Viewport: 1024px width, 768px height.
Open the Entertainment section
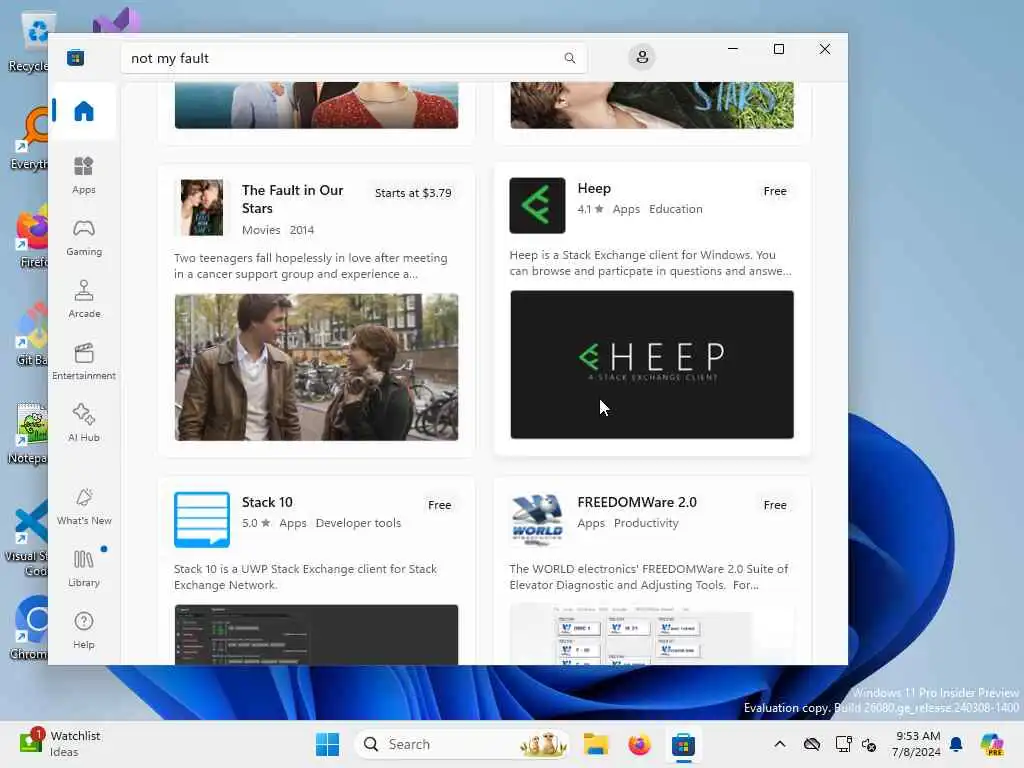[x=84, y=361]
